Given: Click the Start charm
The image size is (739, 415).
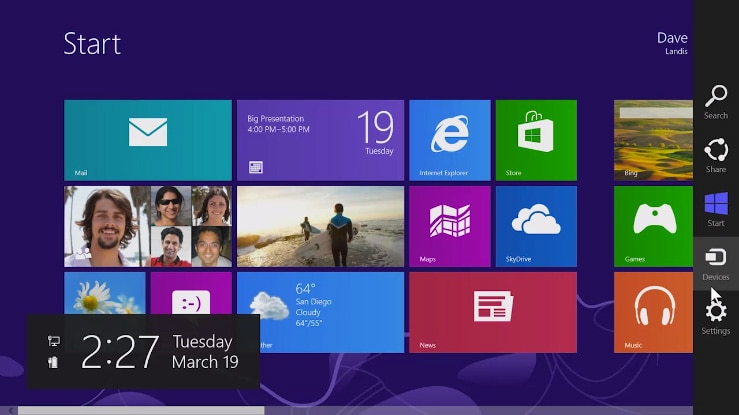Looking at the screenshot, I should 715,209.
